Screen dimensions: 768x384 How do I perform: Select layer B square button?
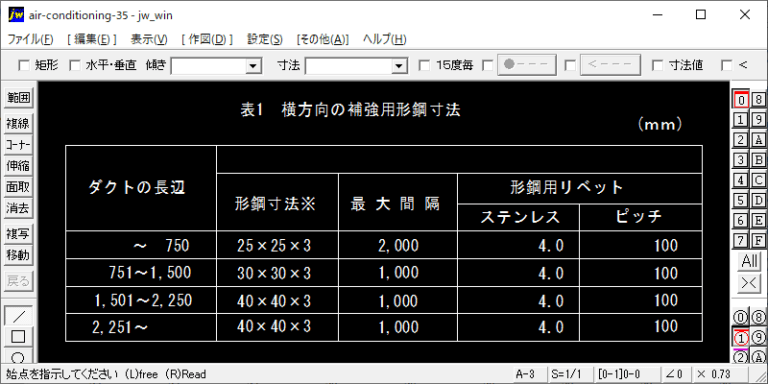(x=758, y=160)
